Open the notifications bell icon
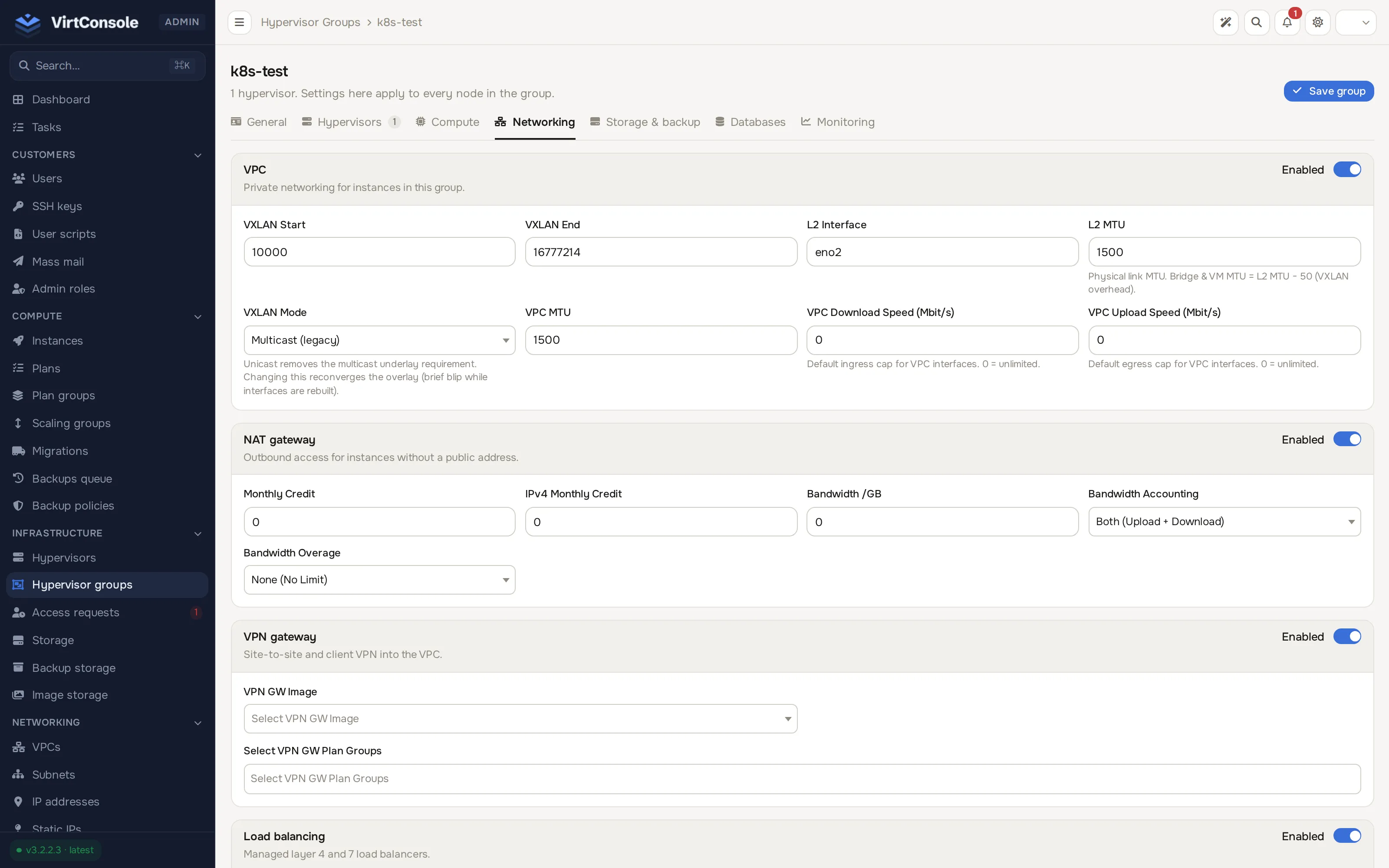This screenshot has width=1389, height=868. pos(1287,23)
